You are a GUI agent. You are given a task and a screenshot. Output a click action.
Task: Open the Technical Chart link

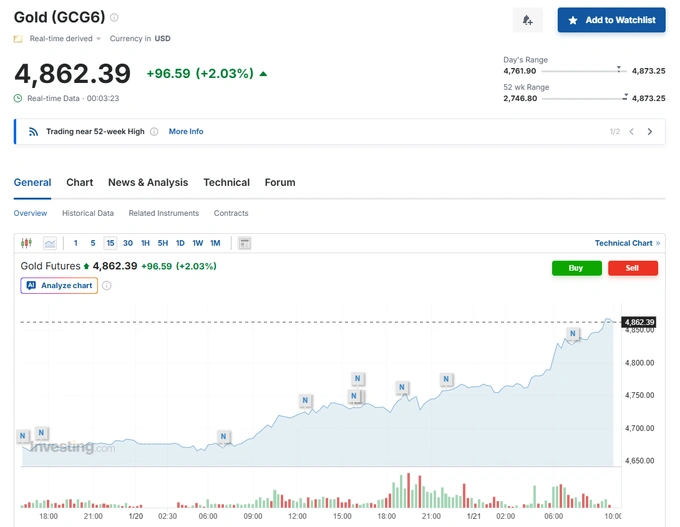coord(627,243)
